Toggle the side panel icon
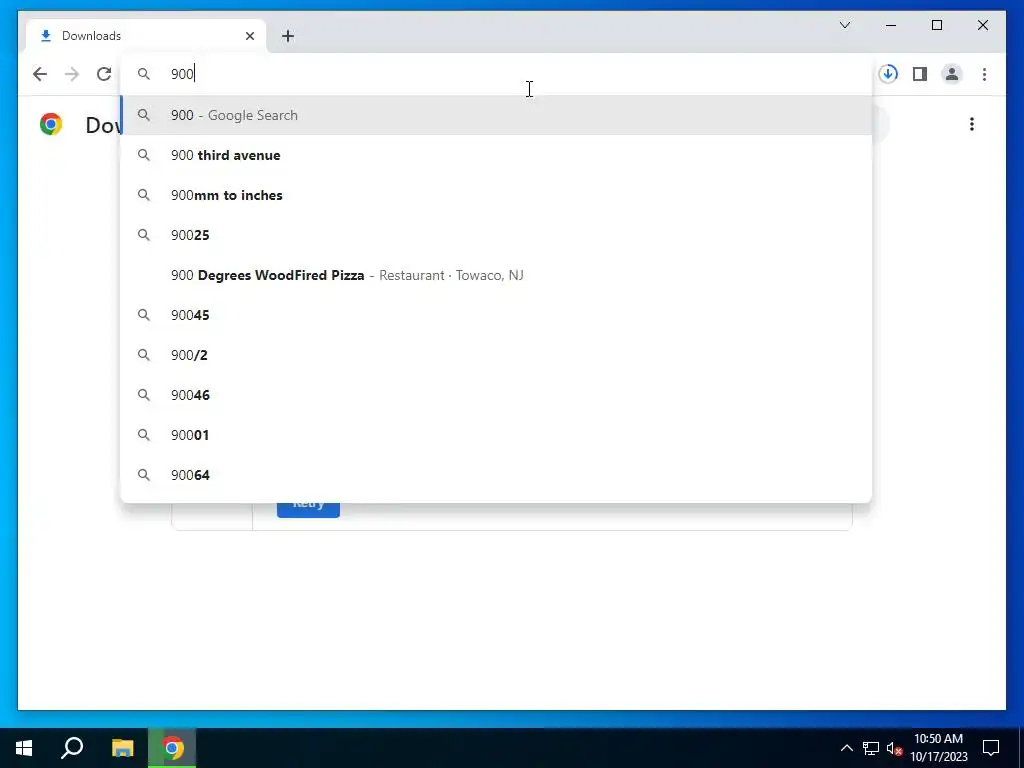 tap(920, 74)
